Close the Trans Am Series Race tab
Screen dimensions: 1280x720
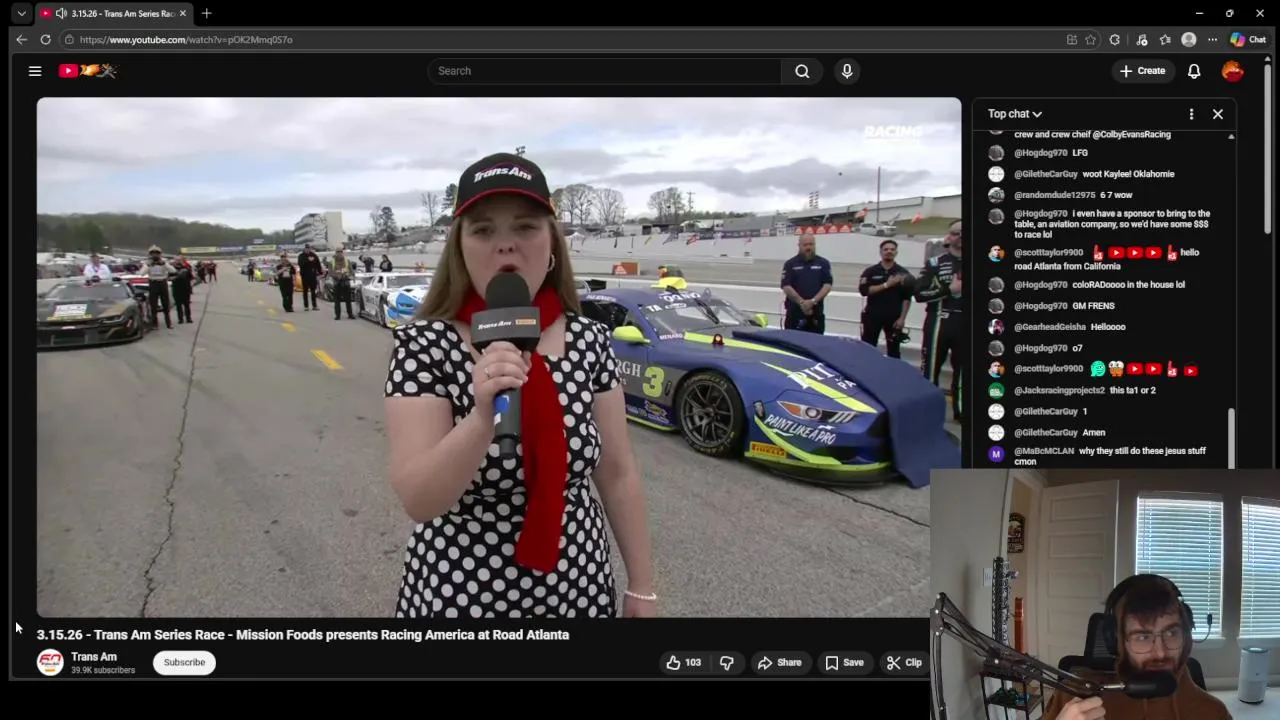[x=182, y=14]
